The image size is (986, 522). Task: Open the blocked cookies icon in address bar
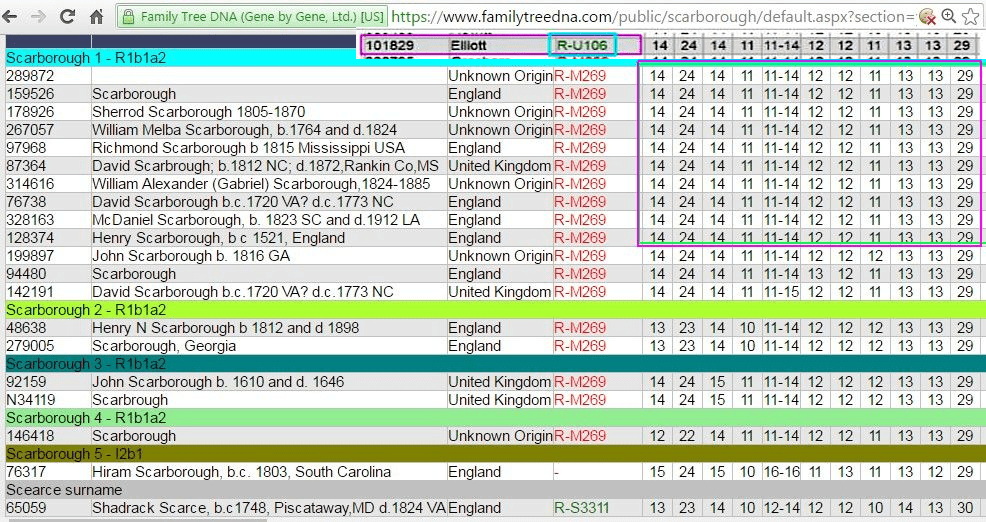pos(927,16)
